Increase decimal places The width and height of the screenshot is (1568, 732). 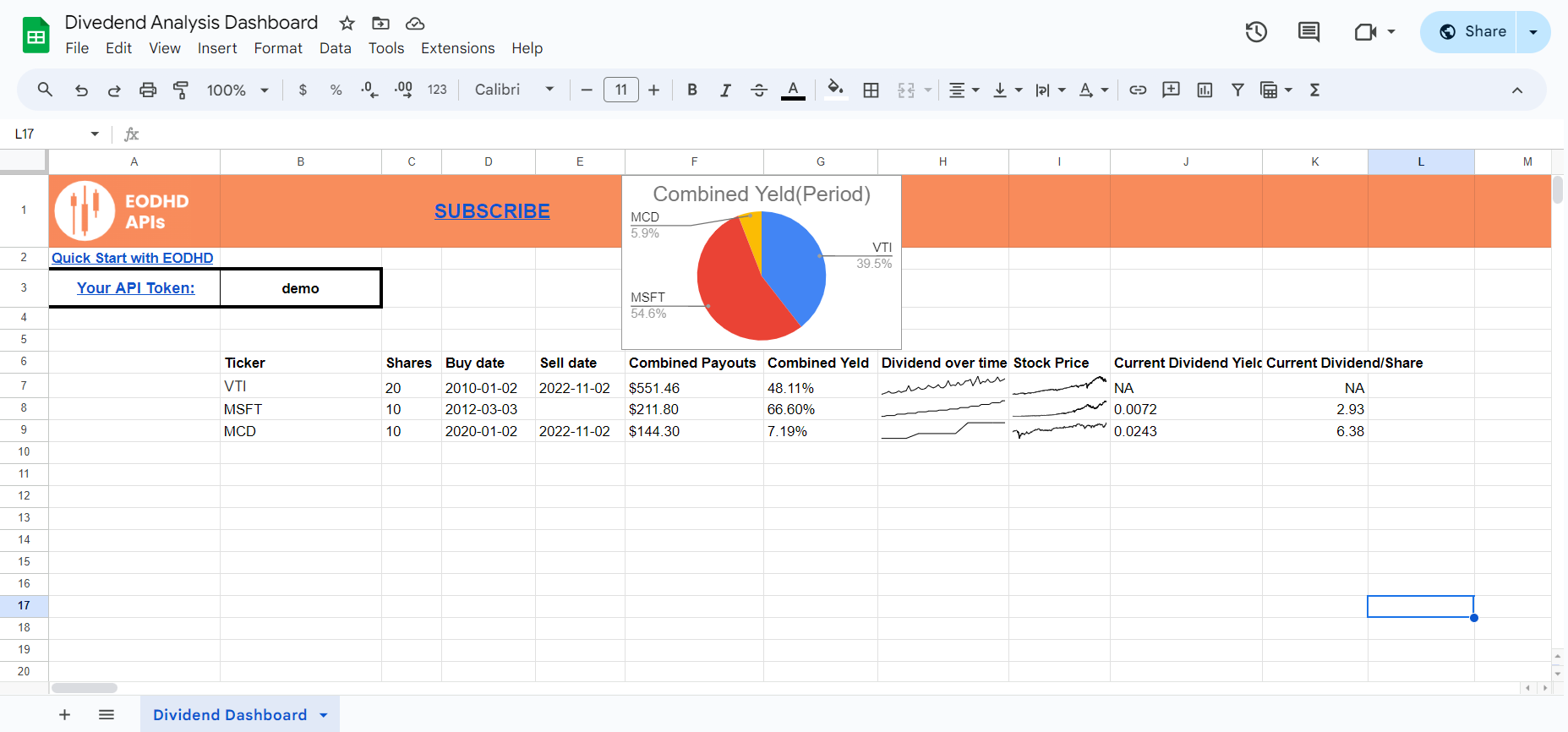(403, 90)
